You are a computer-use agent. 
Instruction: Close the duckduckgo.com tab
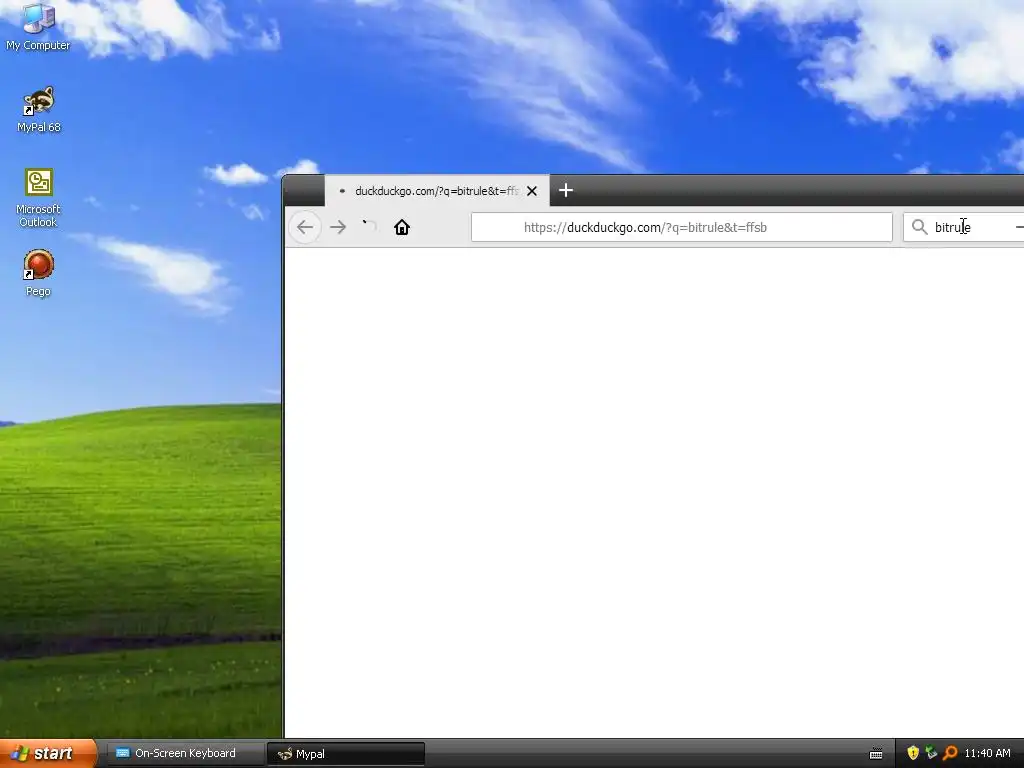tap(532, 191)
